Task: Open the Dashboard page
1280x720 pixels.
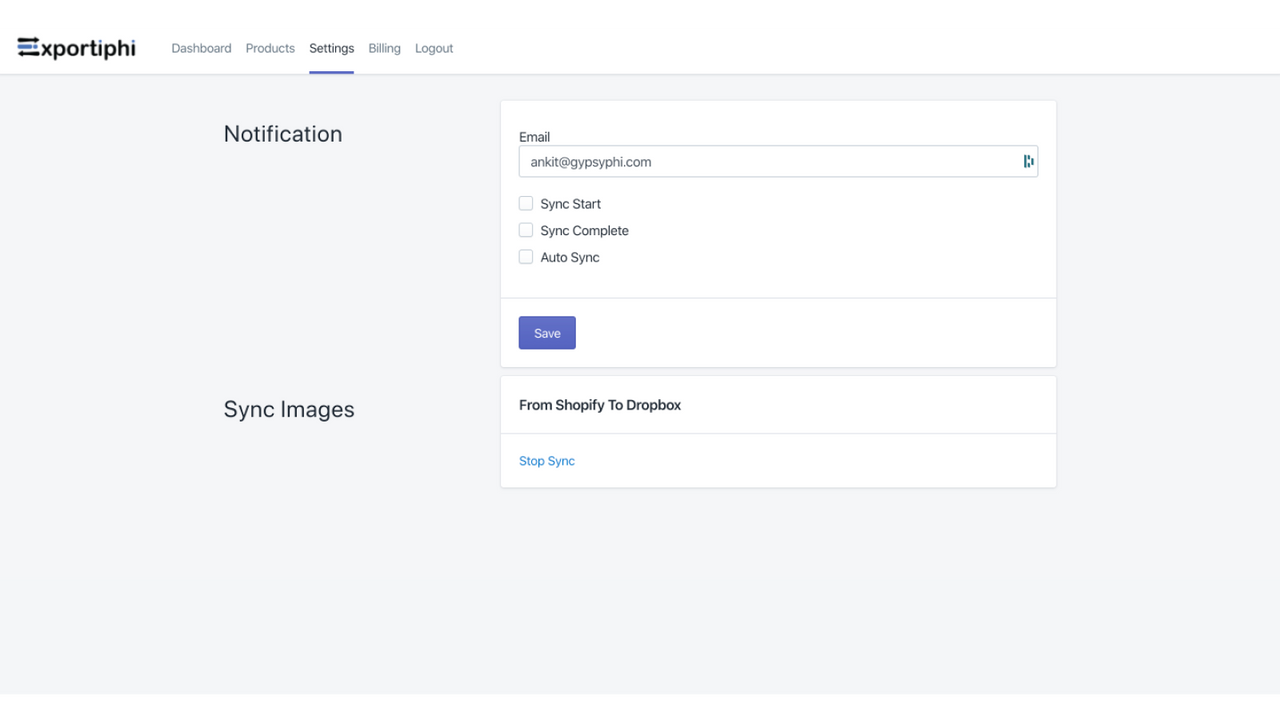Action: point(201,48)
